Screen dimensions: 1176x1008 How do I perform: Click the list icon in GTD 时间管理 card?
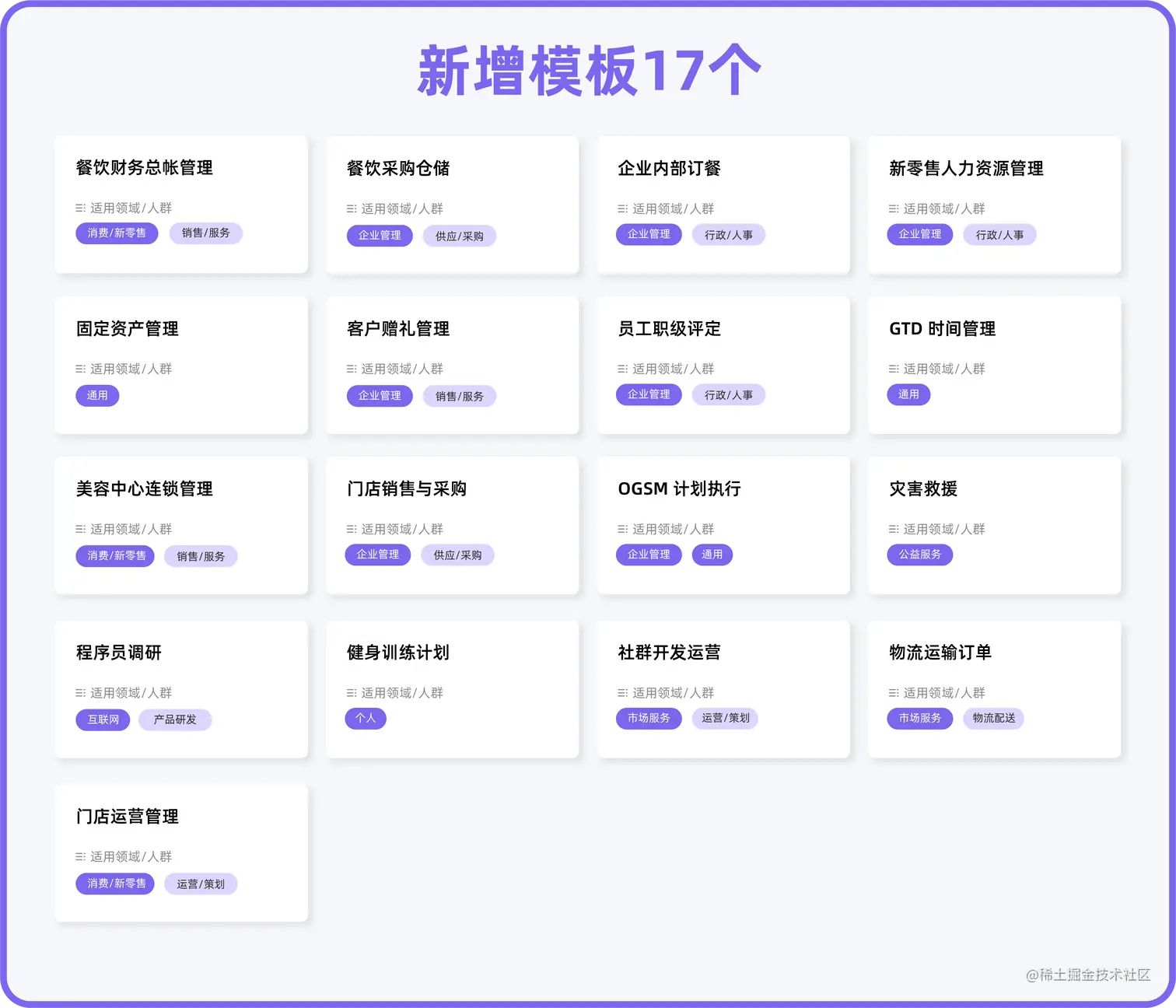click(894, 369)
